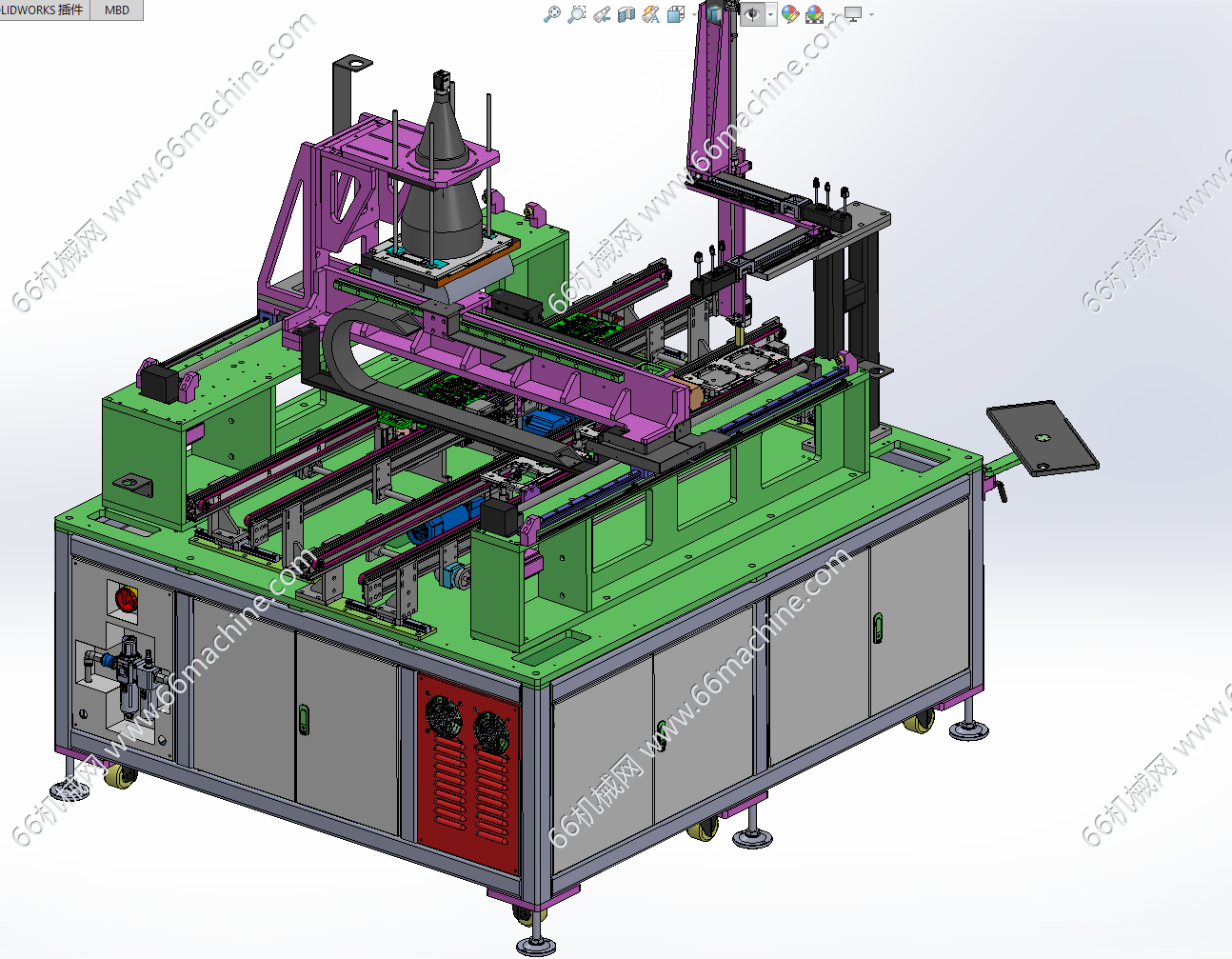This screenshot has height=959, width=1232.
Task: Open the SOLIDWORKS 插件 tab
Action: (x=44, y=10)
